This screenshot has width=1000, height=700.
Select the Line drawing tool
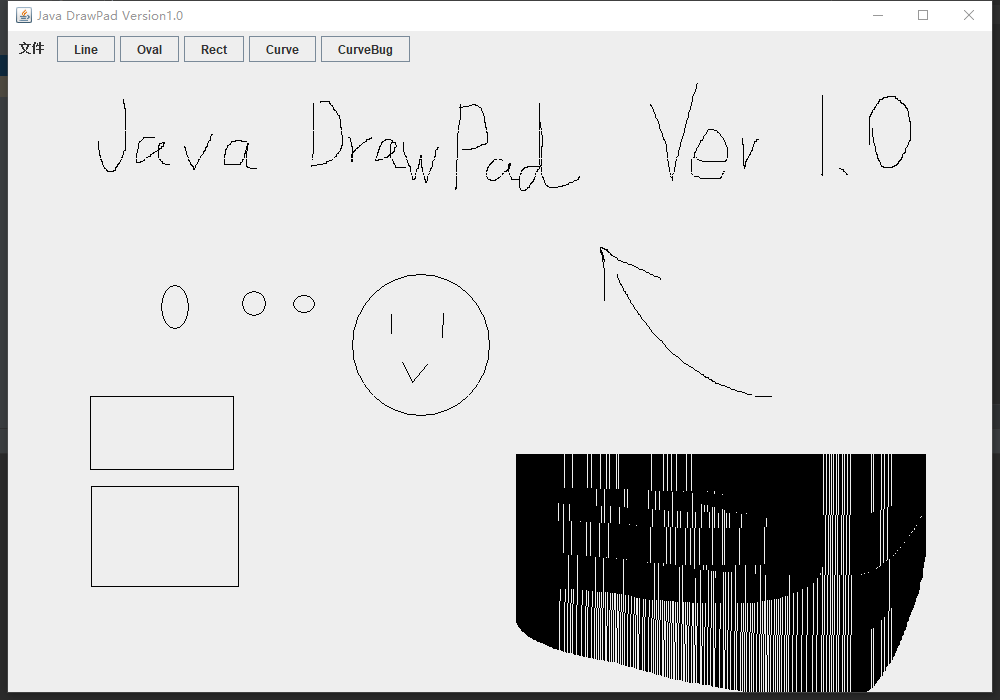click(x=86, y=49)
